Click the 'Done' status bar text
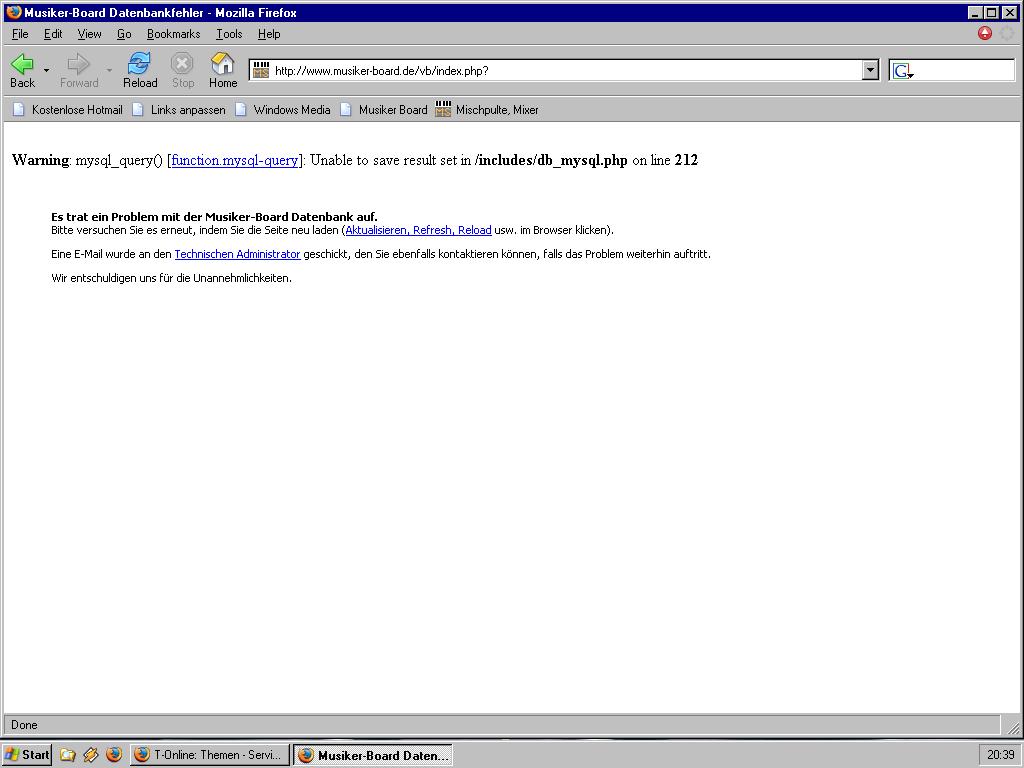 (24, 725)
